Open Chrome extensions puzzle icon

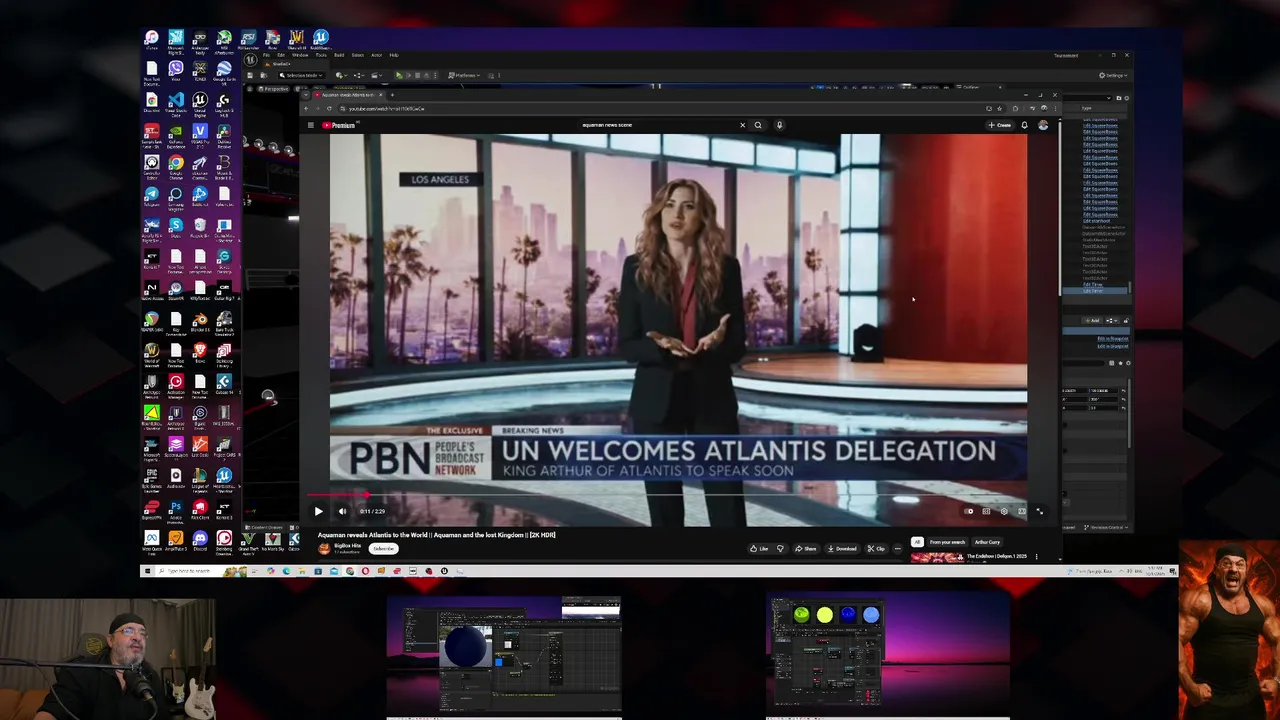1015,108
